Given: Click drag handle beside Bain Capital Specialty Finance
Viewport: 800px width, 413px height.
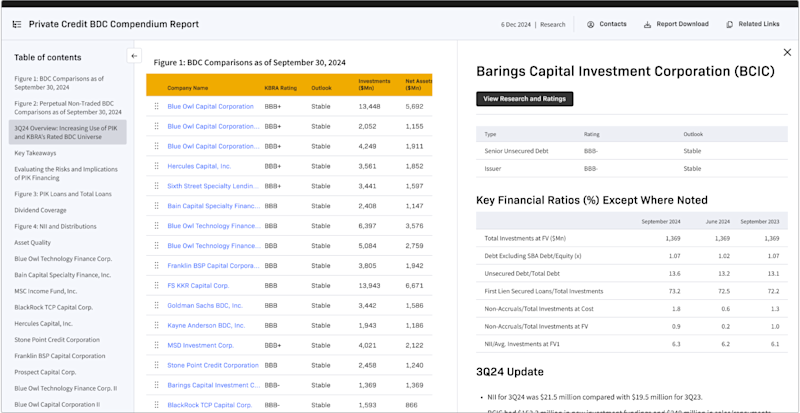Looking at the screenshot, I should point(157,206).
